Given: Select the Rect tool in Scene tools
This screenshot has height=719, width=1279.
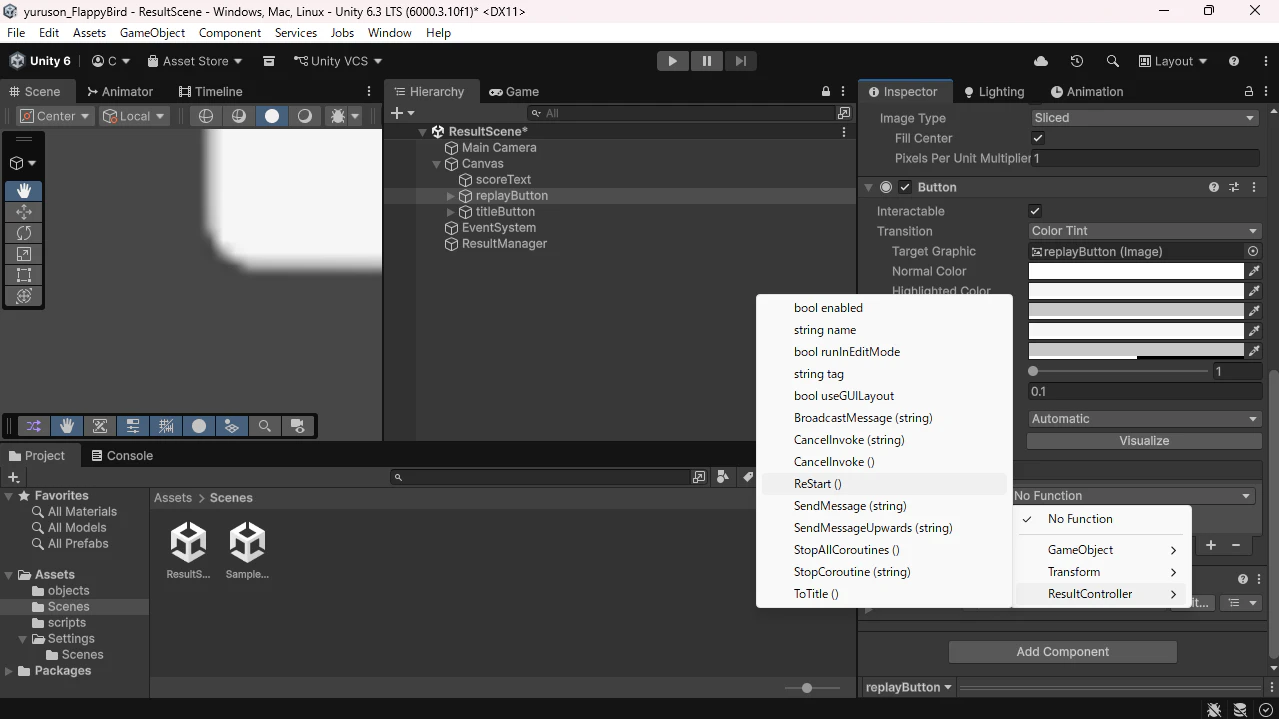Looking at the screenshot, I should [24, 275].
